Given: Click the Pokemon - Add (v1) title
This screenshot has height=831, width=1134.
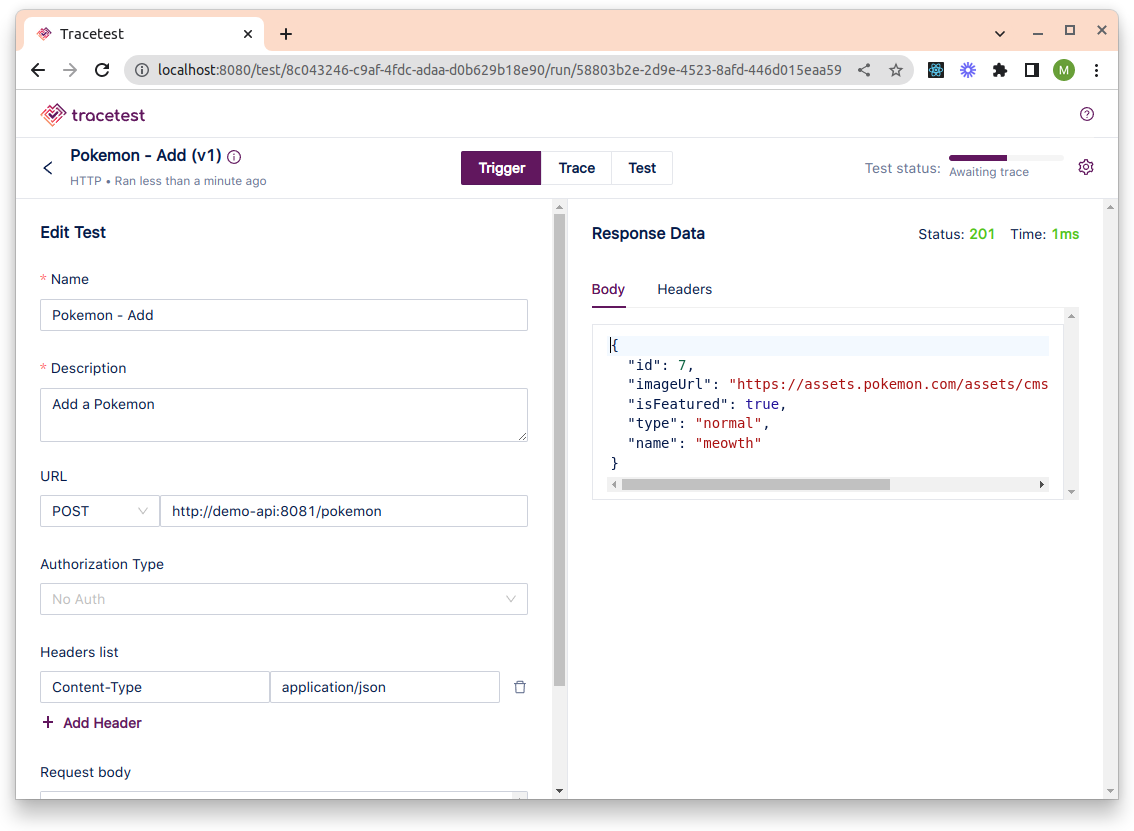Looking at the screenshot, I should (145, 155).
